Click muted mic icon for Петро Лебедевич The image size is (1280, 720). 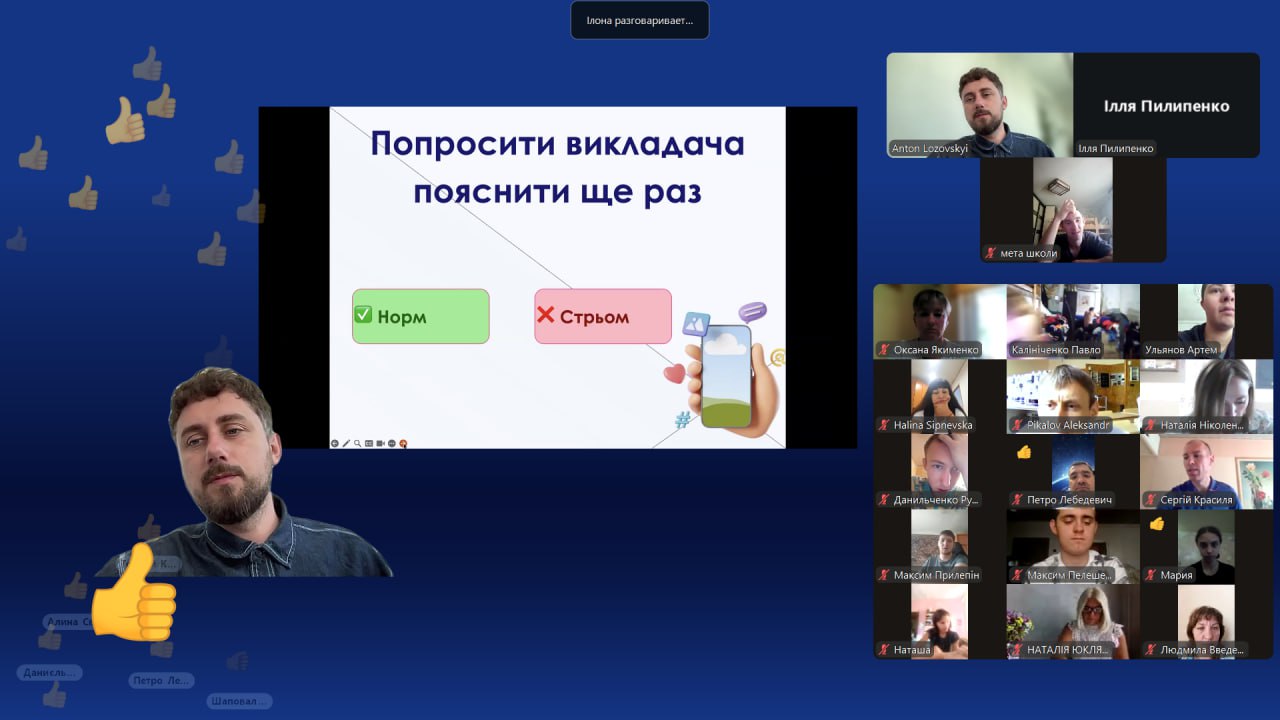point(1017,500)
